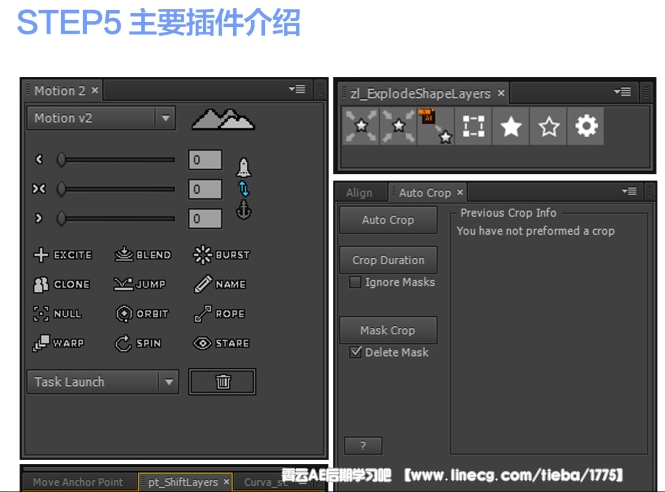Click the mountains logo in Motion 2

coord(223,119)
